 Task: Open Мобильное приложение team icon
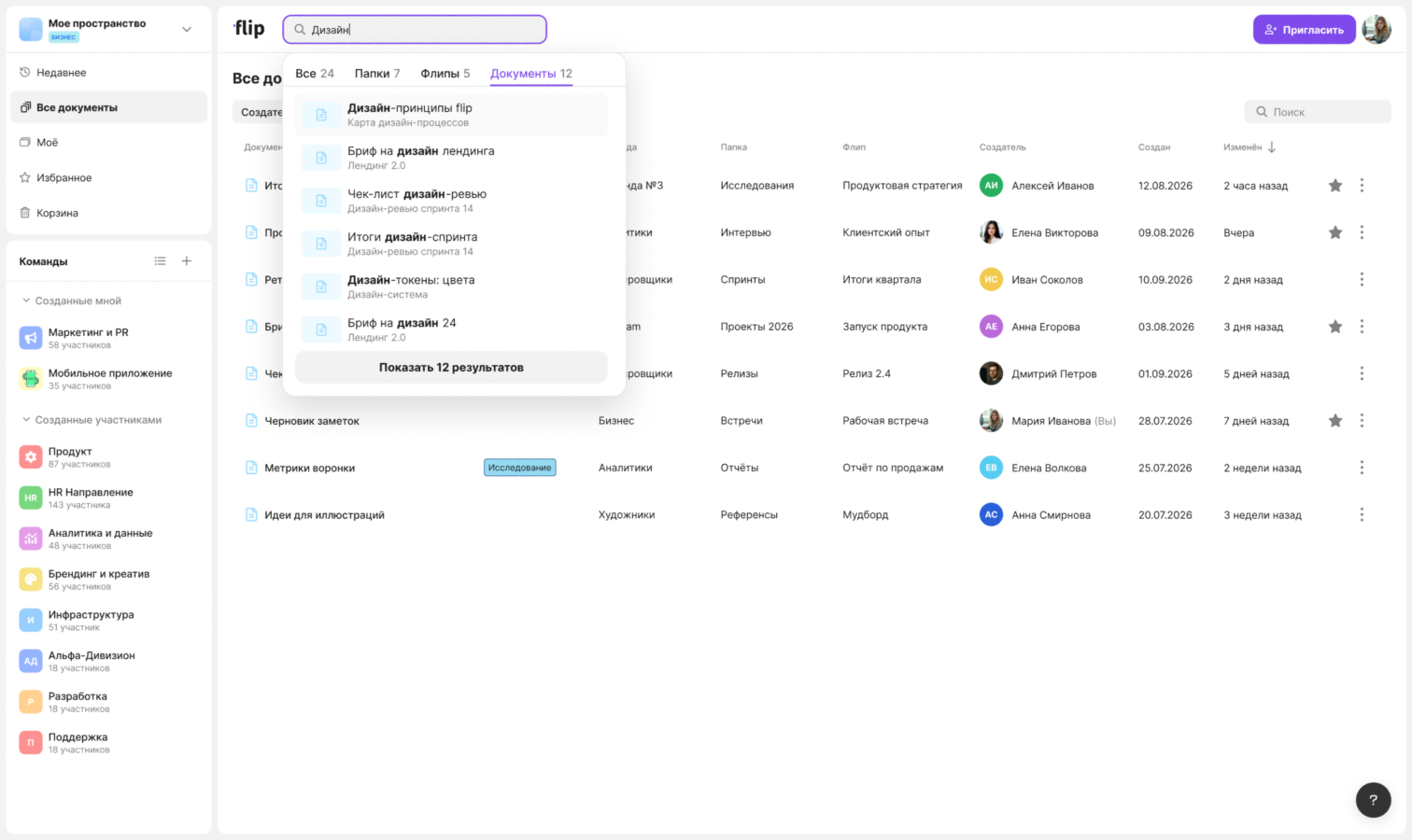(31, 379)
